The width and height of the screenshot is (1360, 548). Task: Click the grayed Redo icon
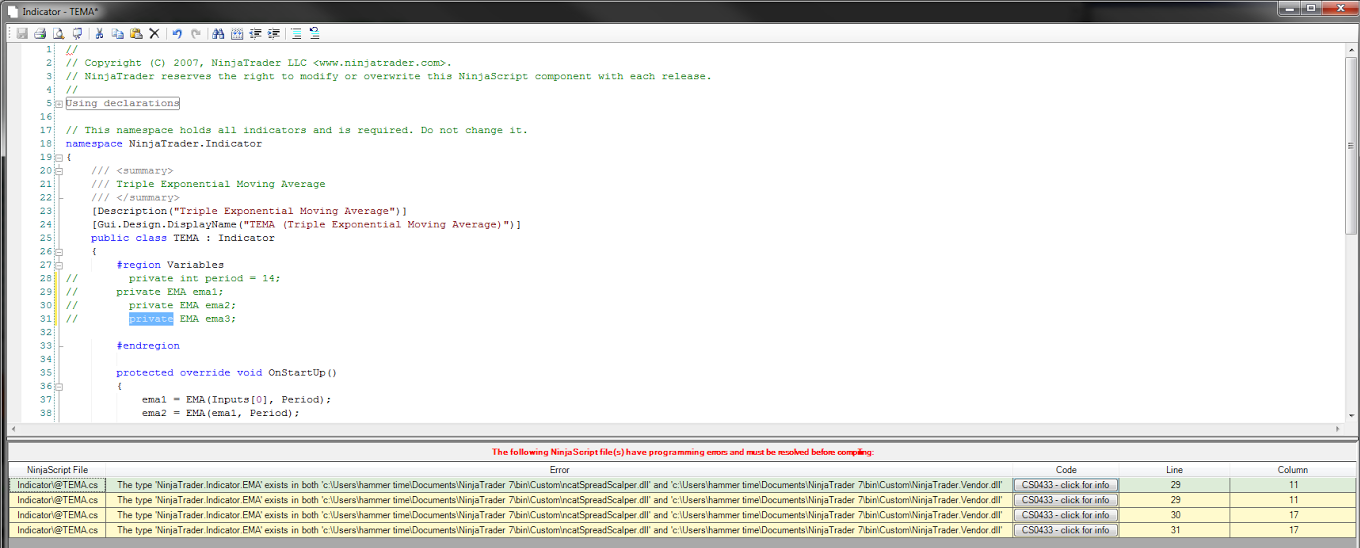195,33
